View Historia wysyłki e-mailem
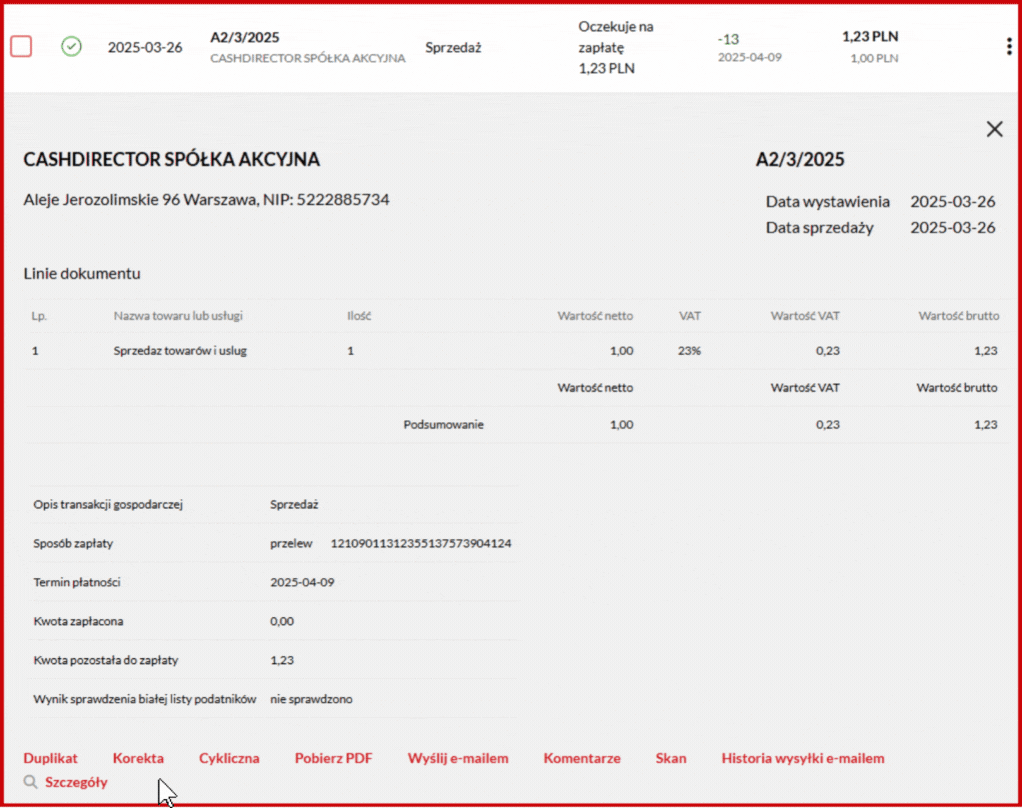Image resolution: width=1022 pixels, height=808 pixels. tap(803, 758)
